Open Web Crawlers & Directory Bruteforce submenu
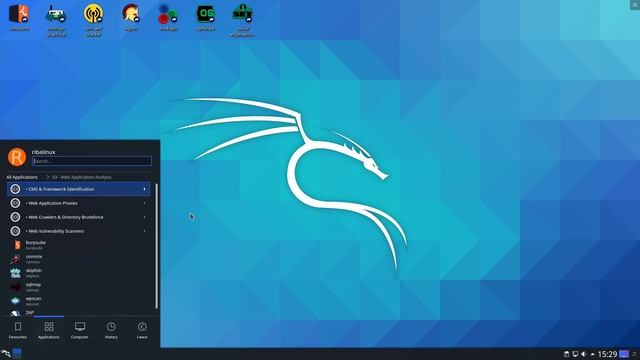The image size is (640, 360). pos(78,217)
